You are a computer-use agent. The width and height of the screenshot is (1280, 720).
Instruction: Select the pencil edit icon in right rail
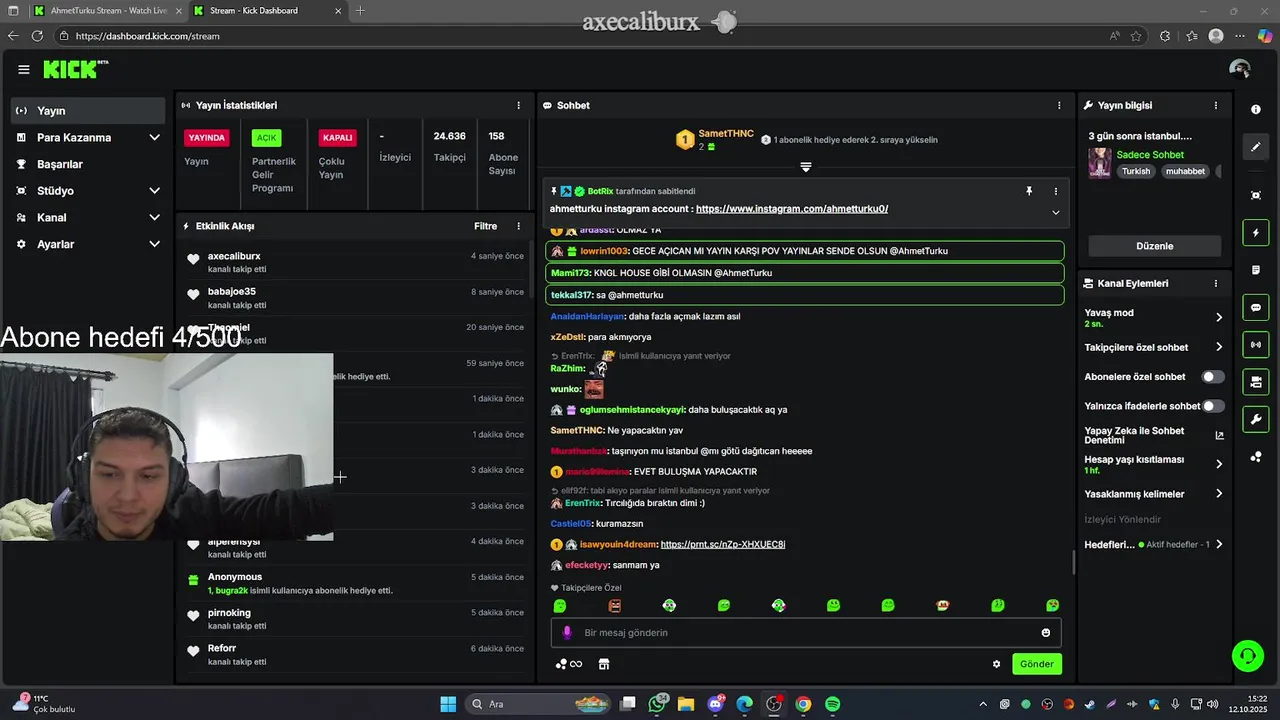[1256, 147]
